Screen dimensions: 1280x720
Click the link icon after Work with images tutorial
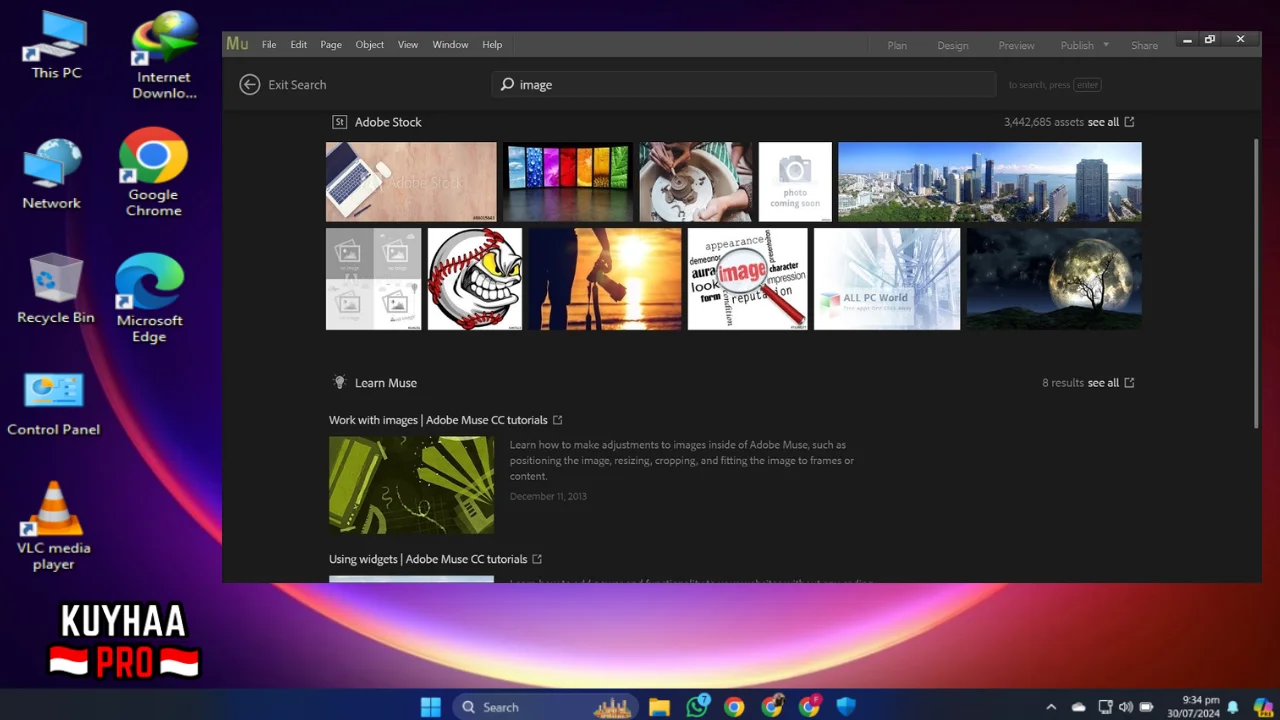click(x=558, y=420)
